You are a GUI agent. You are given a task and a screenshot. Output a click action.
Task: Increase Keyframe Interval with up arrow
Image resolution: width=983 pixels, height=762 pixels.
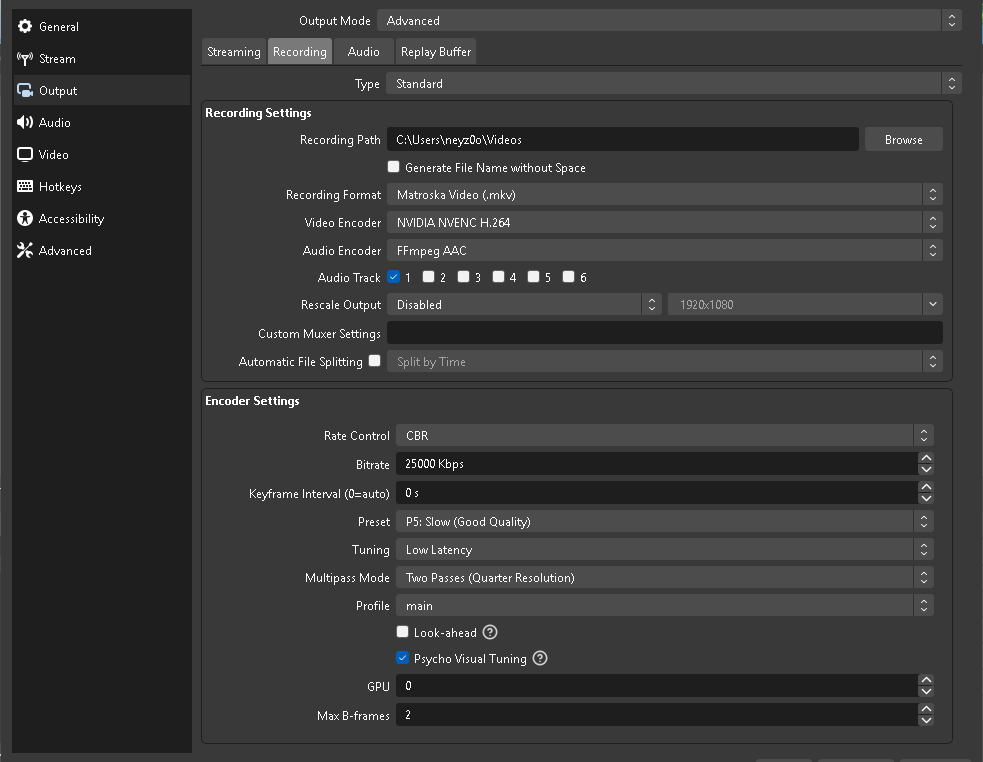click(926, 487)
